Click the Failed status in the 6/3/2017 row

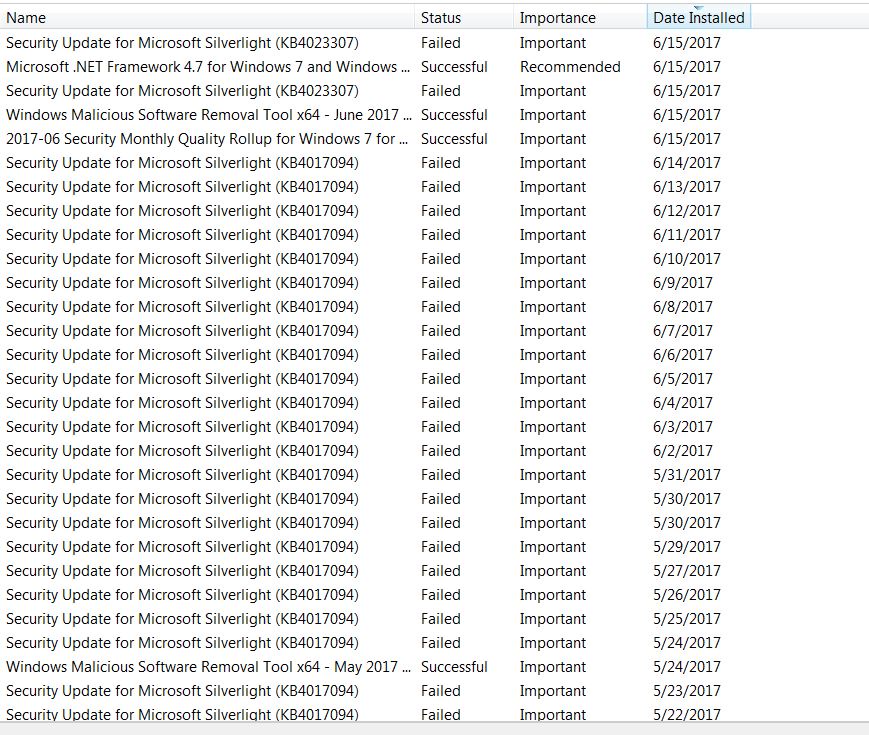(441, 427)
